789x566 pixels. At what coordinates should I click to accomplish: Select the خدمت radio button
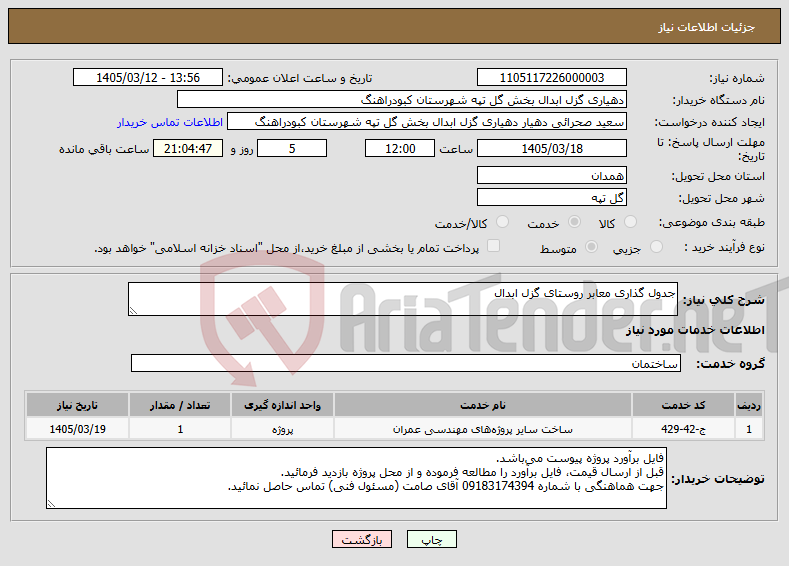[x=574, y=222]
